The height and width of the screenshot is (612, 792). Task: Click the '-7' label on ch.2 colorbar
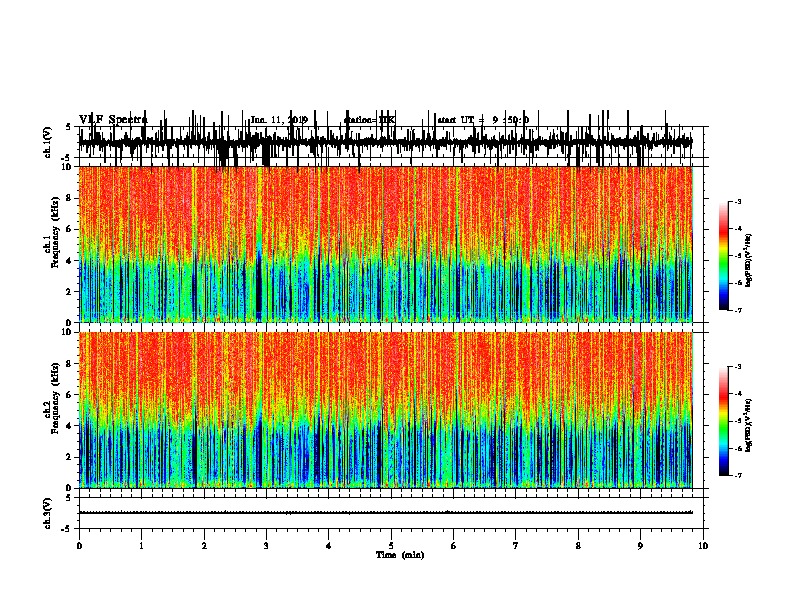point(738,476)
